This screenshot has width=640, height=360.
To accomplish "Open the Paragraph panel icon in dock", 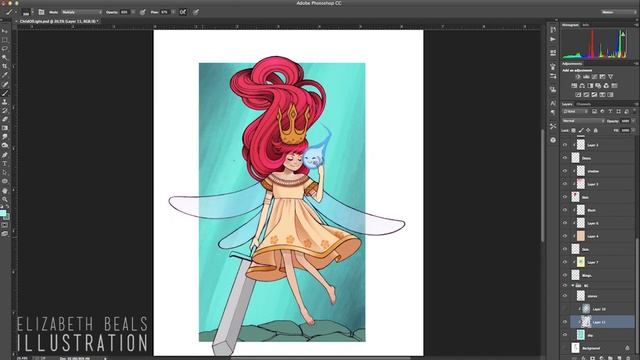I will 553,112.
